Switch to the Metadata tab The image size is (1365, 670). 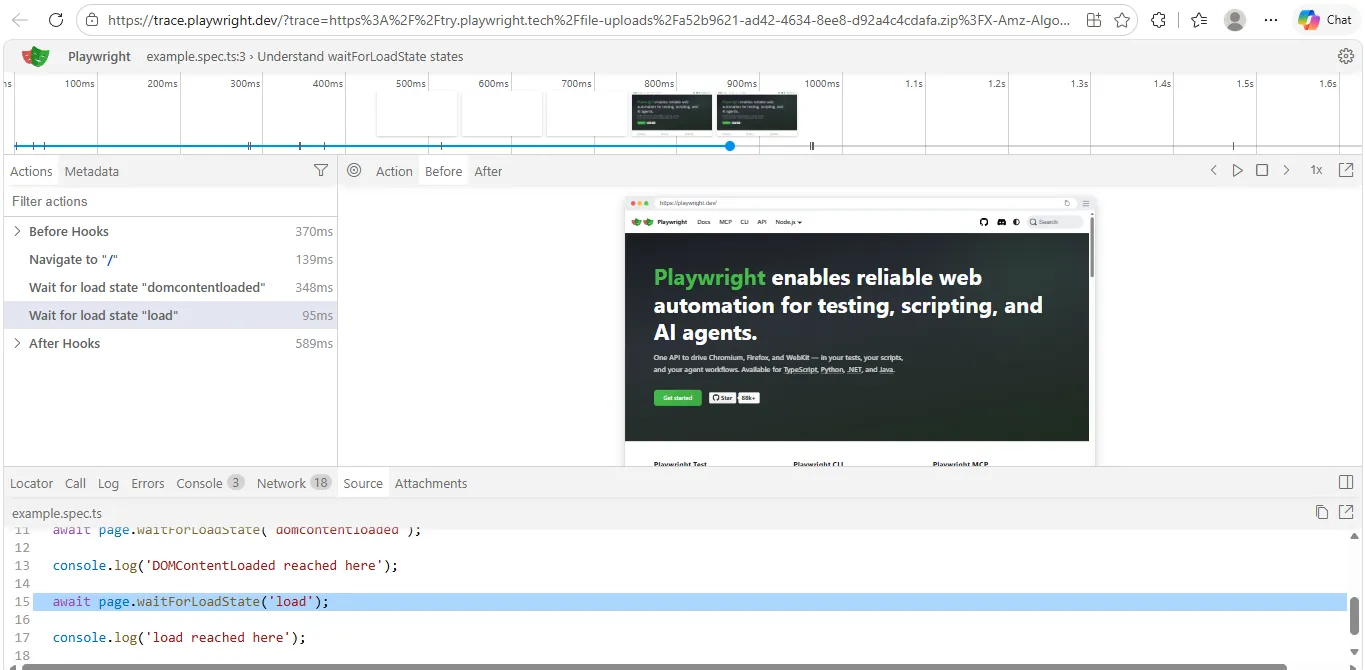click(x=92, y=171)
